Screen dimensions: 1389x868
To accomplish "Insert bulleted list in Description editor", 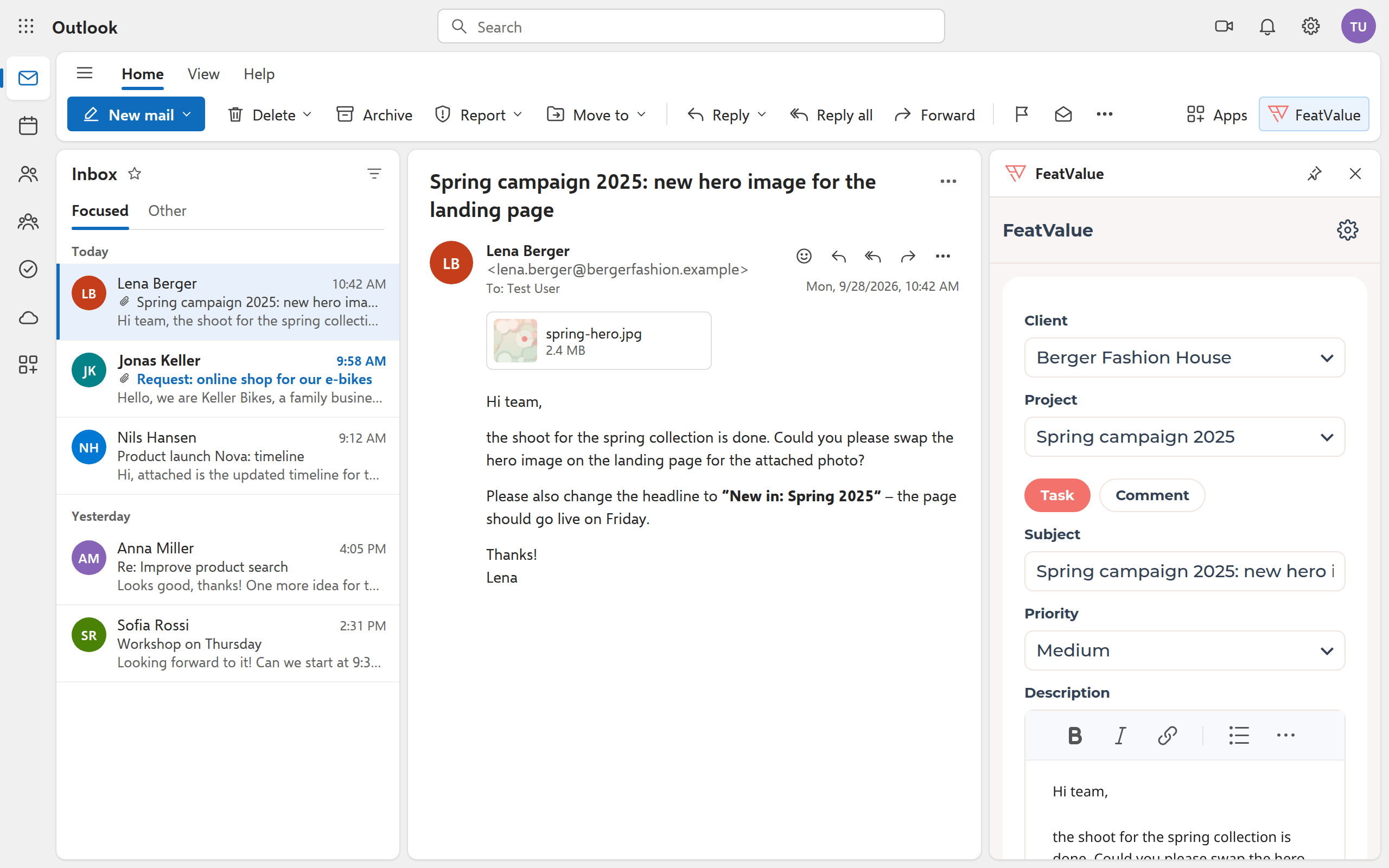I will 1239,736.
